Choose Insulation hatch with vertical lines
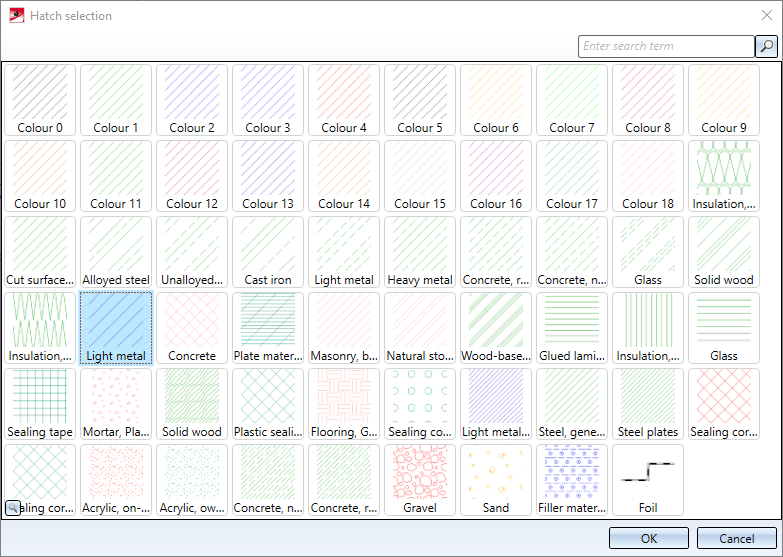The height and width of the screenshot is (557, 783). [x=648, y=328]
